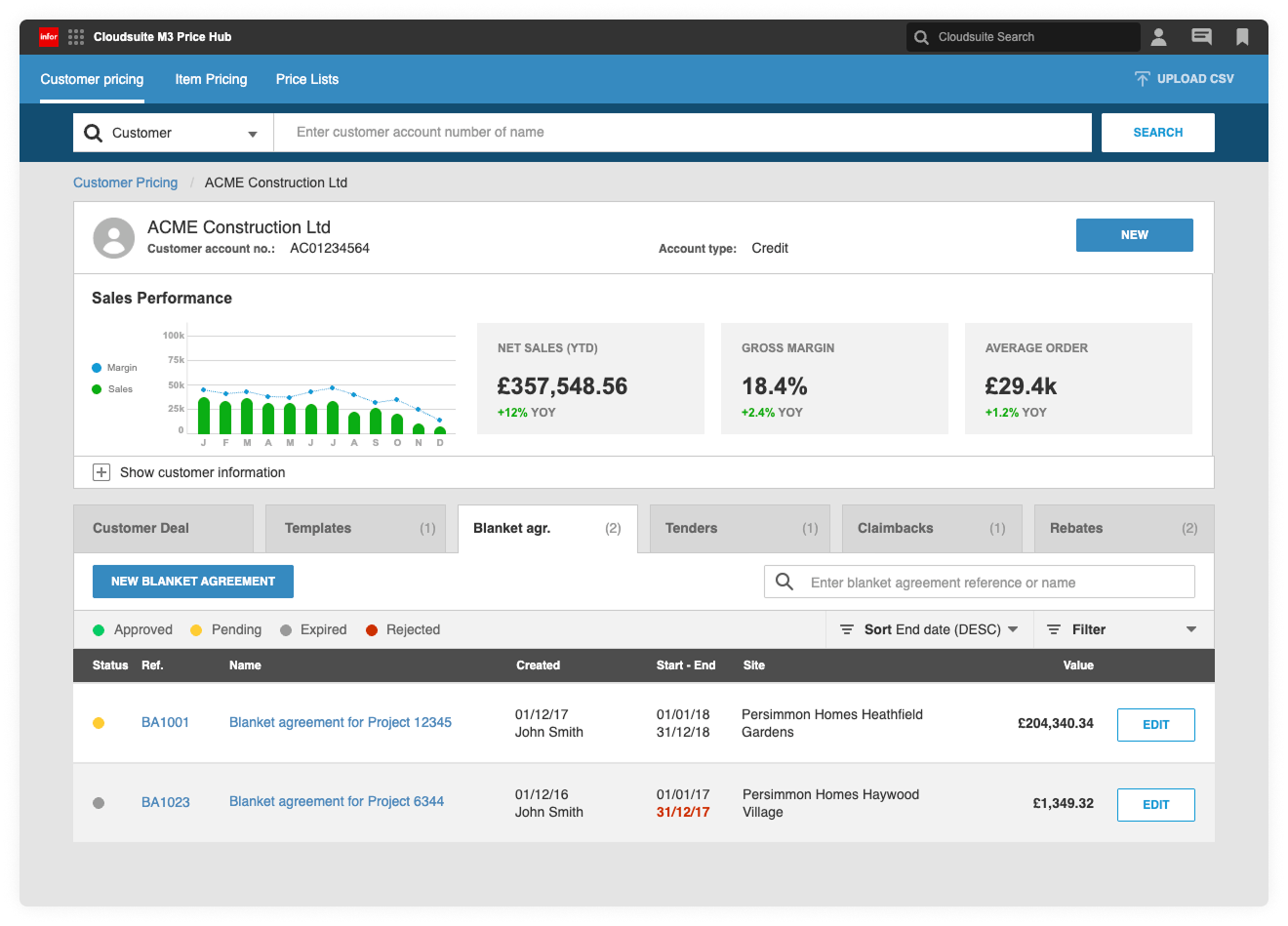
Task: Click the customer account number search field
Action: point(682,133)
